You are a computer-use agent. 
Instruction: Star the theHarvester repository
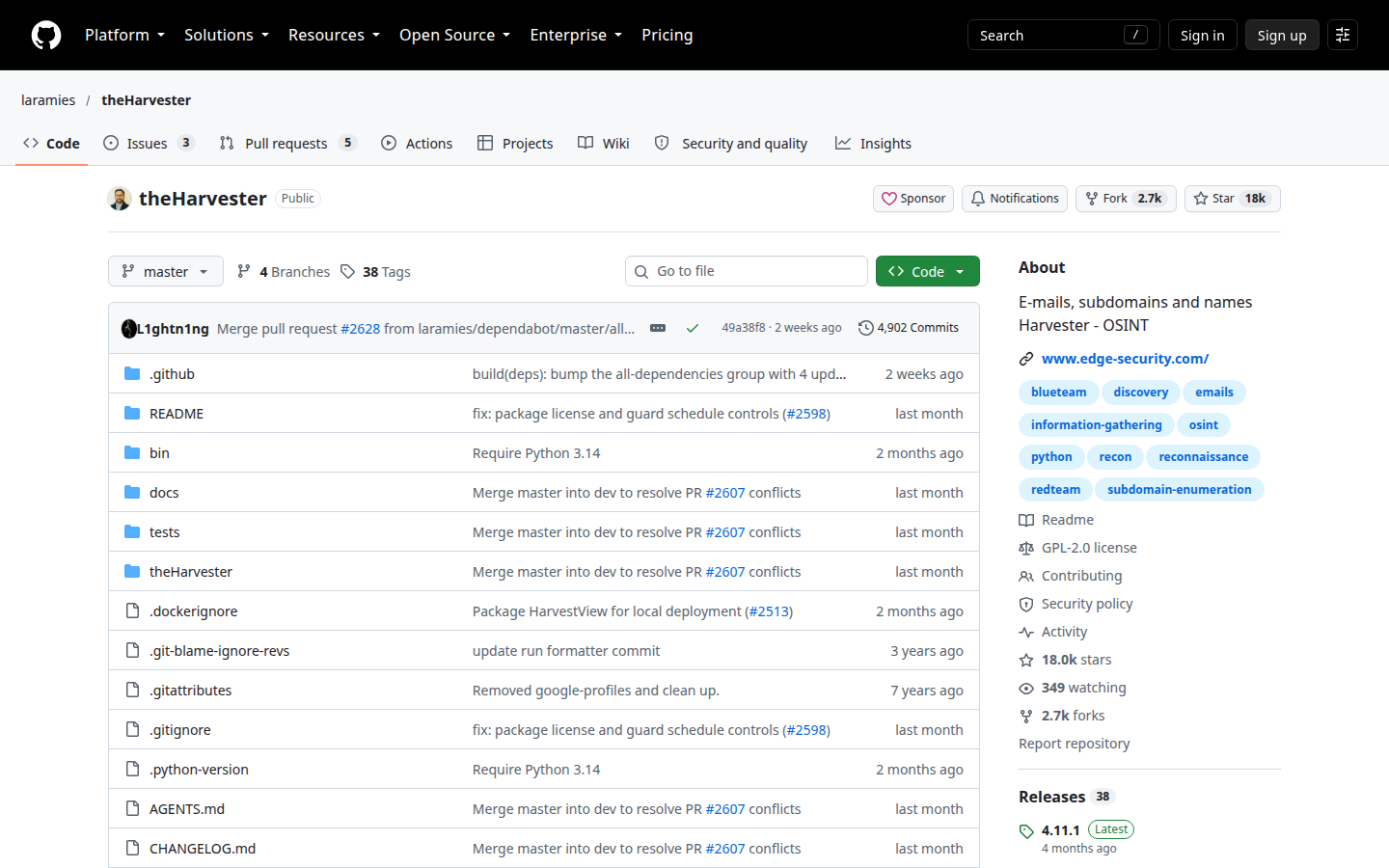1233,199
